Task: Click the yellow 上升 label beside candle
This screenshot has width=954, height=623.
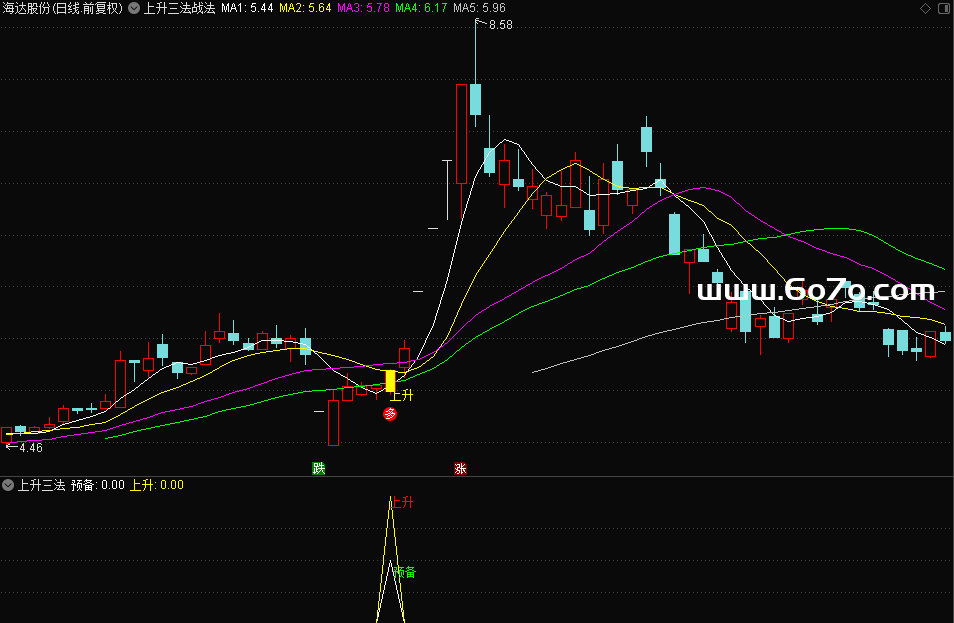Action: click(402, 395)
